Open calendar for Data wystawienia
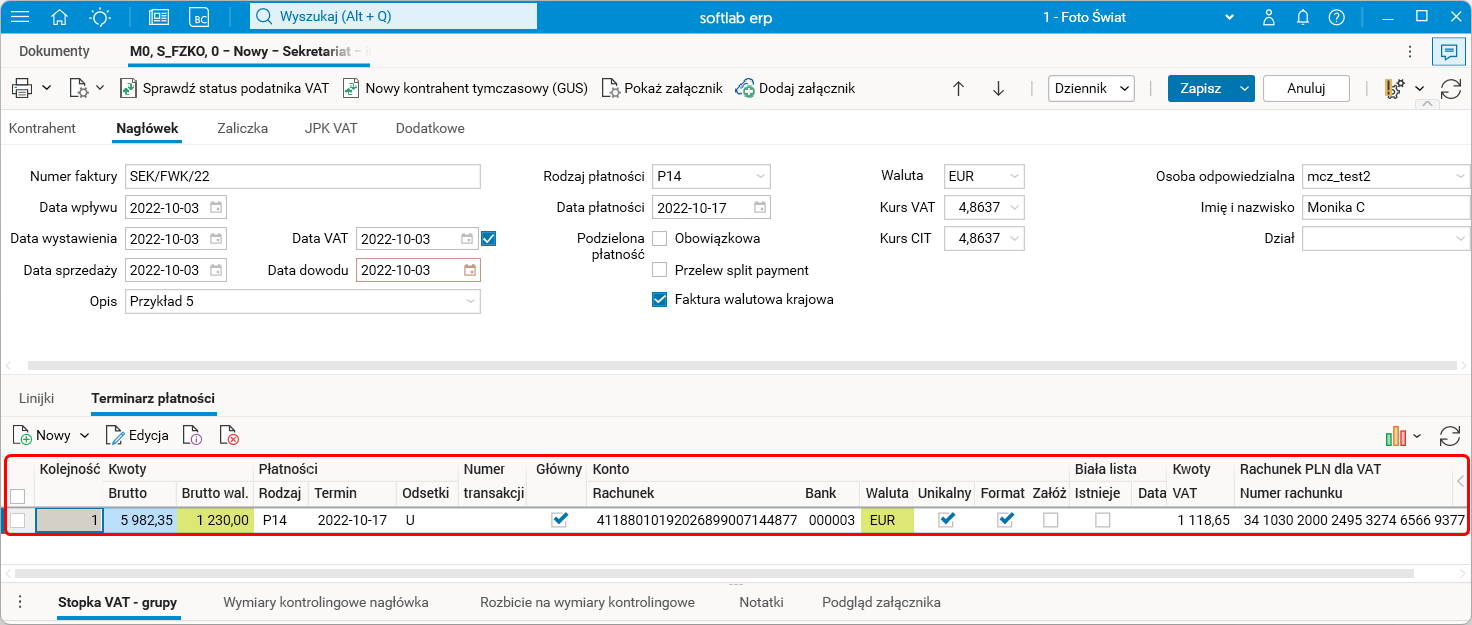This screenshot has height=625, width=1472. 215,239
